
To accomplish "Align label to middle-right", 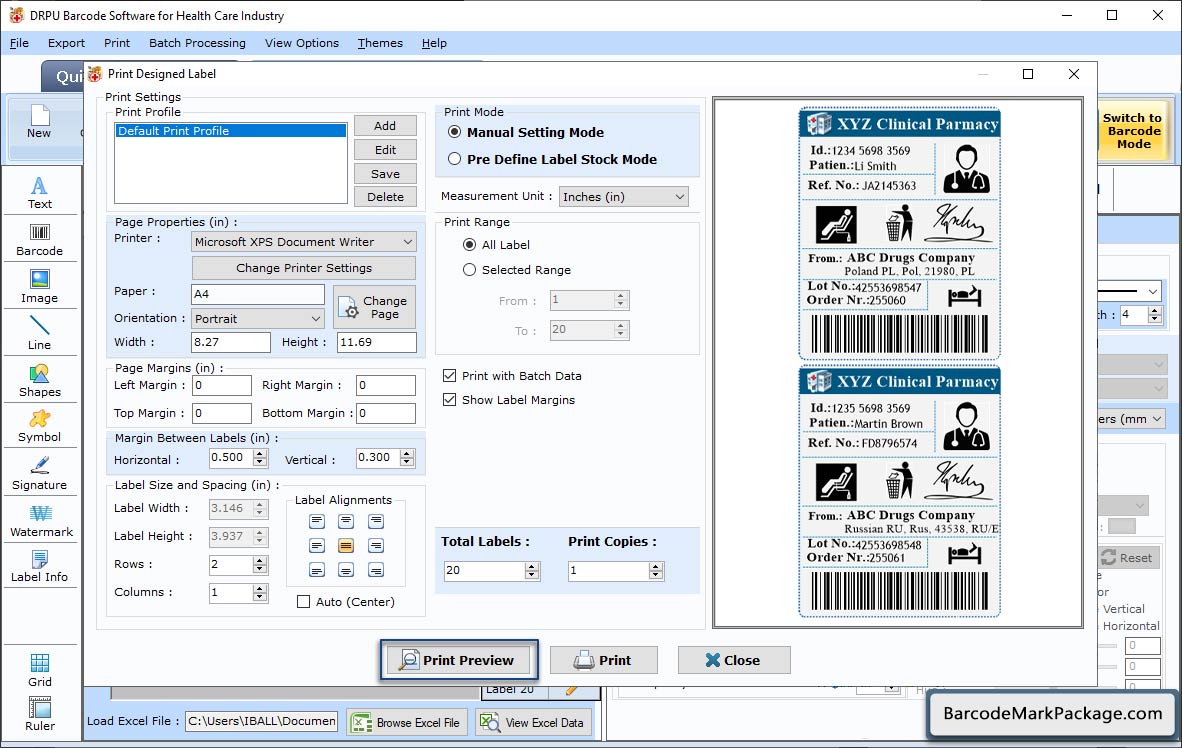I will (375, 545).
